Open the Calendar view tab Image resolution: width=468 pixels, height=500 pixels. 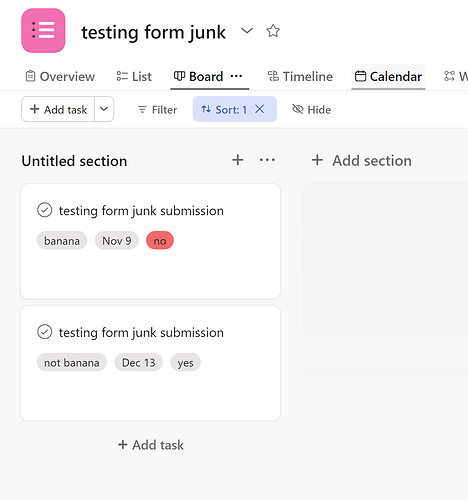pos(388,76)
